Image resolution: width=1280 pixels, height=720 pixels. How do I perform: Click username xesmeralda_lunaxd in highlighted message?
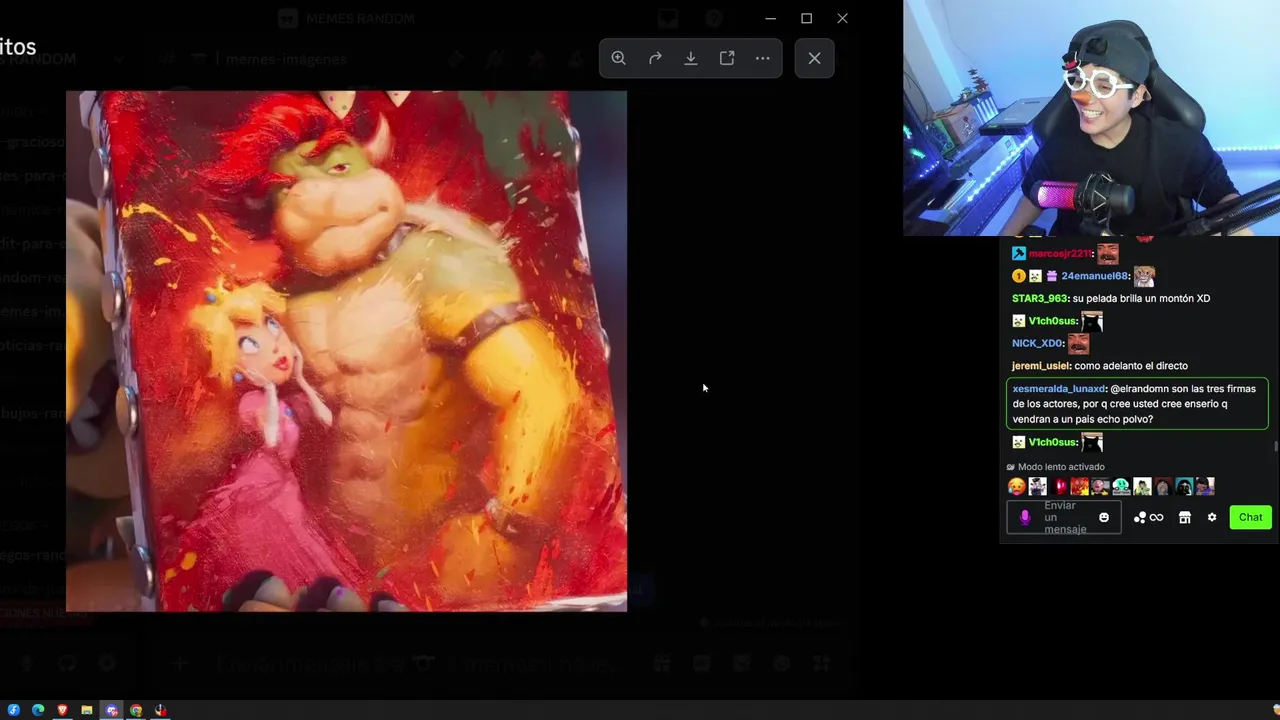pyautogui.click(x=1059, y=389)
